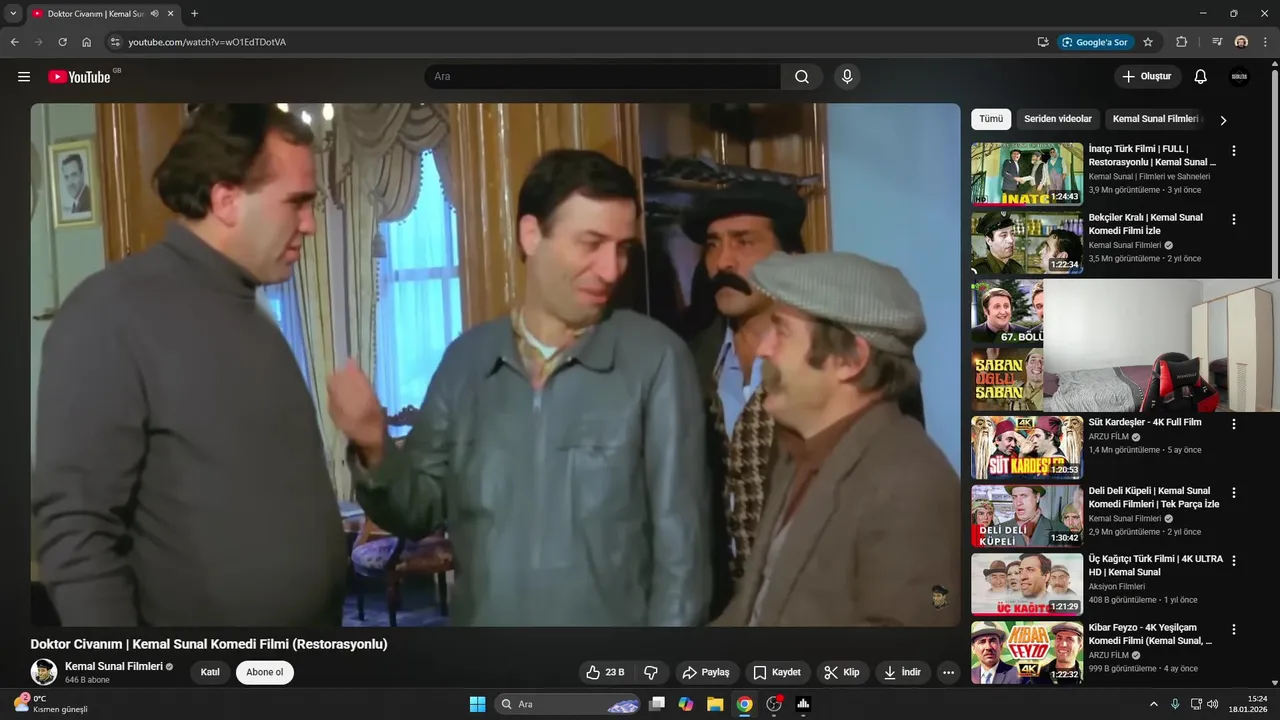The image size is (1280, 720).
Task: Open a new Chrome tab
Action: coord(194,14)
